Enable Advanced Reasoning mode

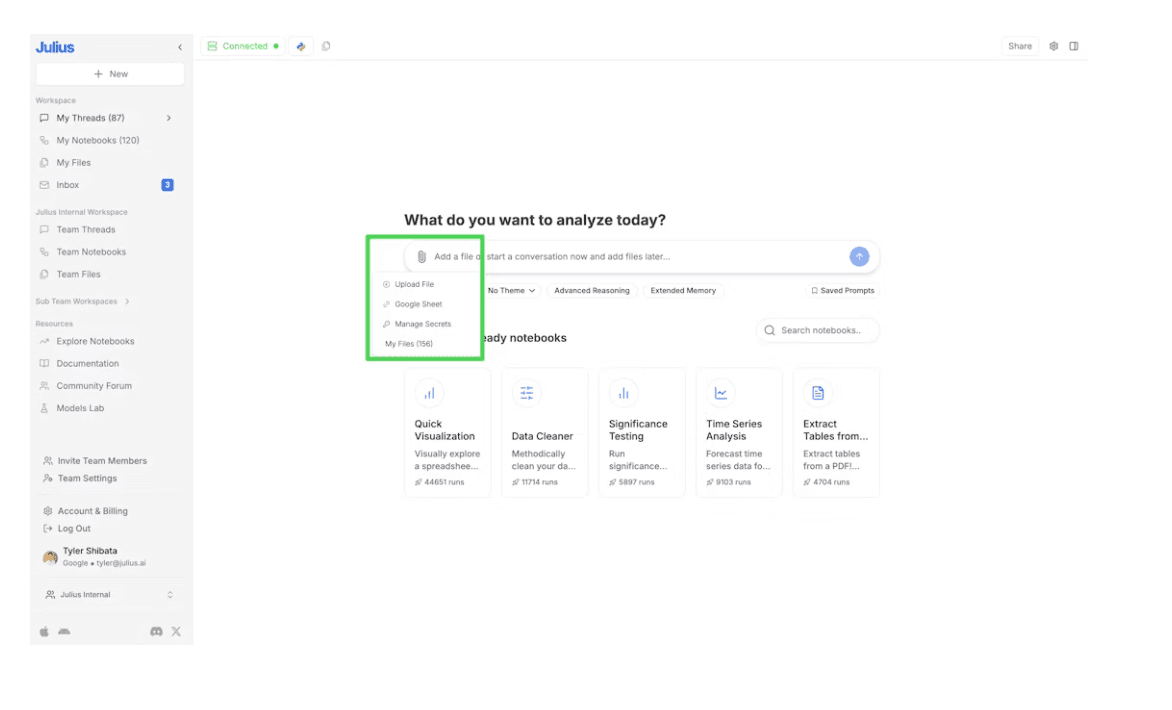592,290
